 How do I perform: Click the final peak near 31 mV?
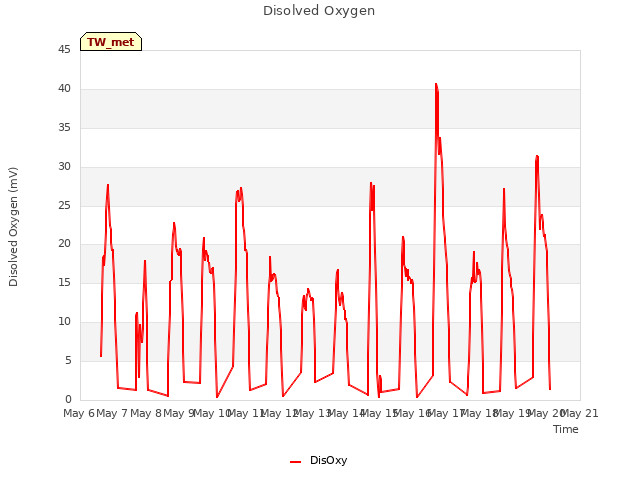pos(537,156)
